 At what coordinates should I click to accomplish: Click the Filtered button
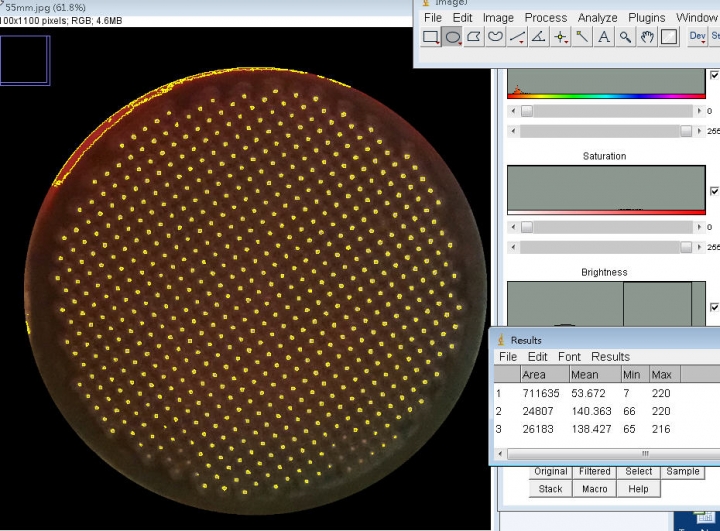[x=594, y=472]
